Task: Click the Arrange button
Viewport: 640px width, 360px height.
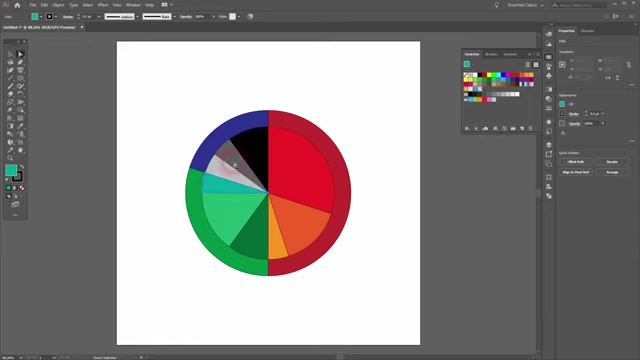Action: pyautogui.click(x=612, y=172)
